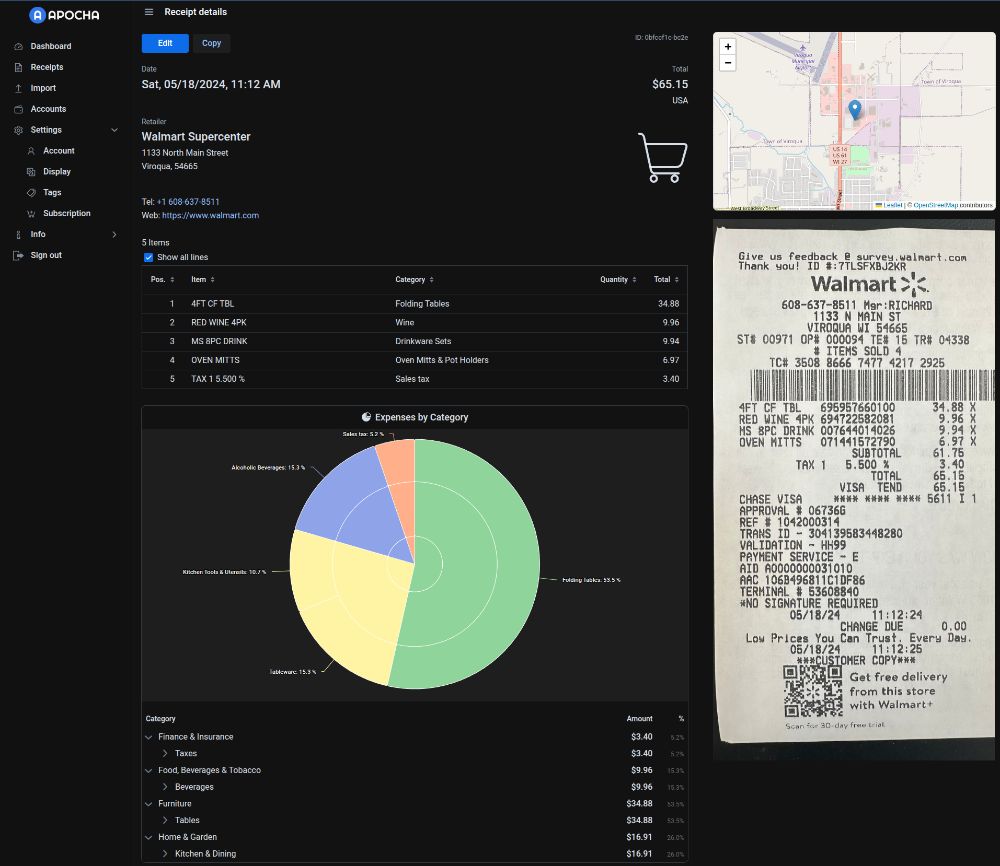Open Account settings
Screen dimensions: 1000x866
(59, 150)
